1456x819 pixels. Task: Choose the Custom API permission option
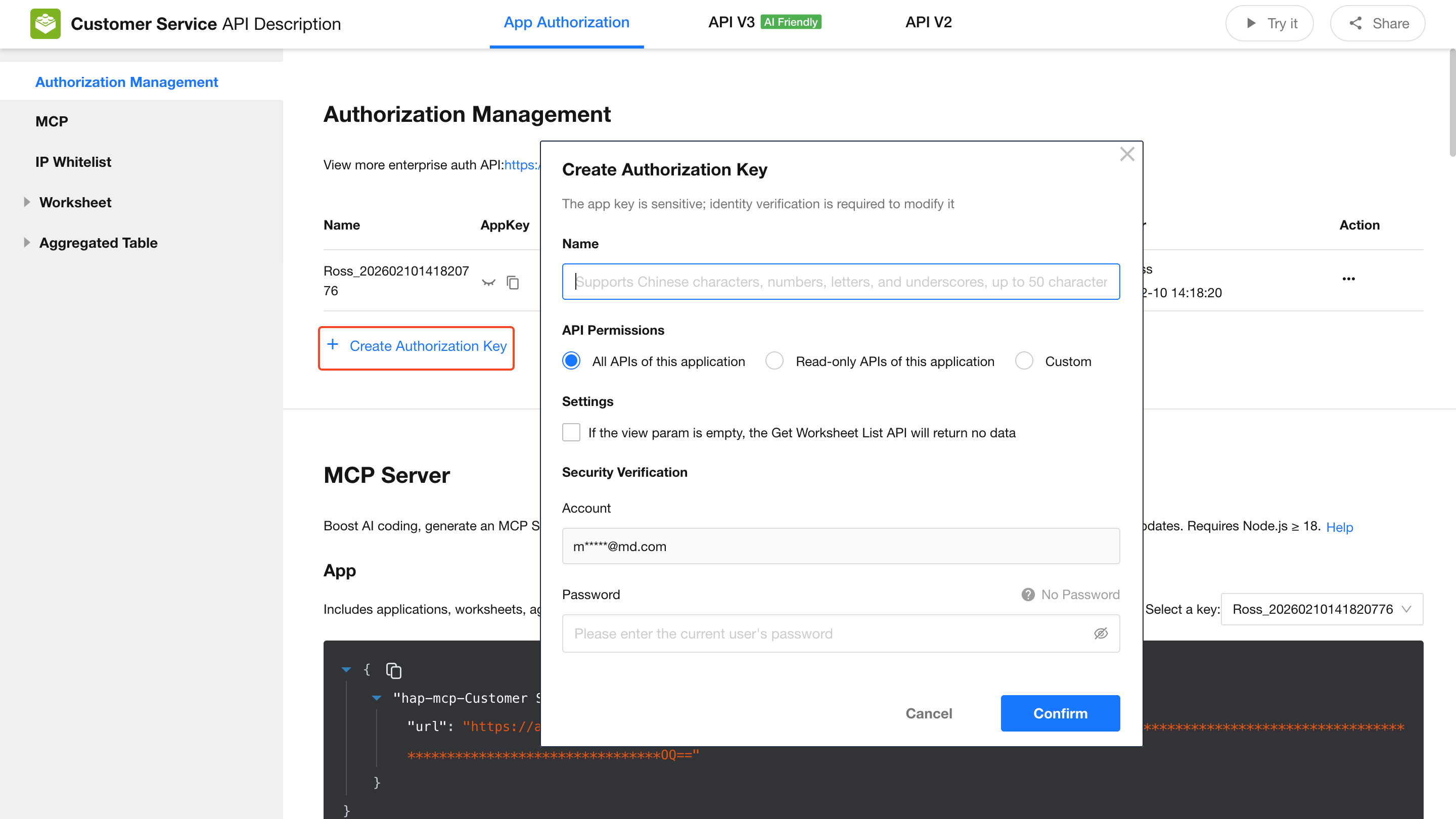click(1024, 360)
